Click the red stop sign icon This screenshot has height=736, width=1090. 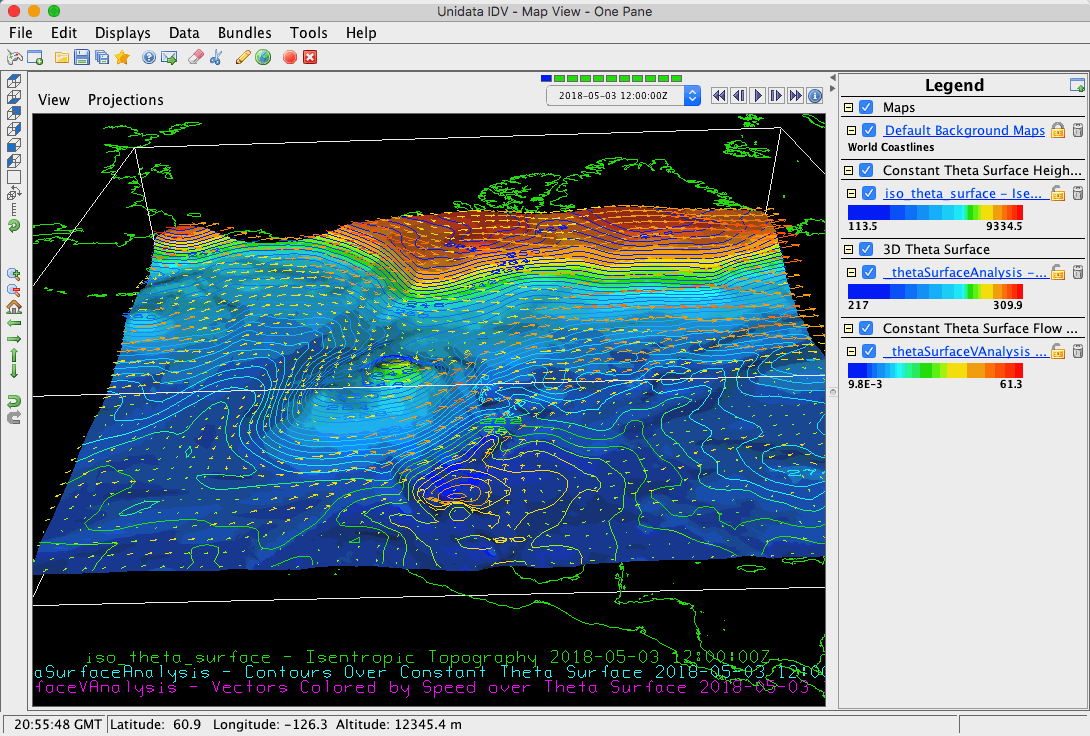(290, 58)
